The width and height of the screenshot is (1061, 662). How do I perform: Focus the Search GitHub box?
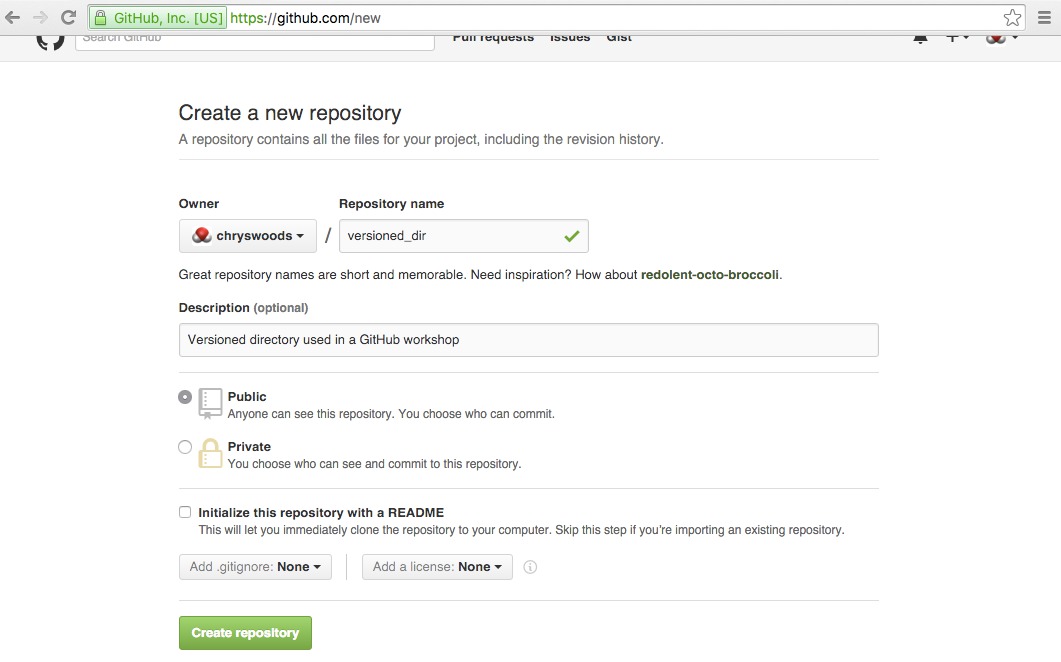255,41
